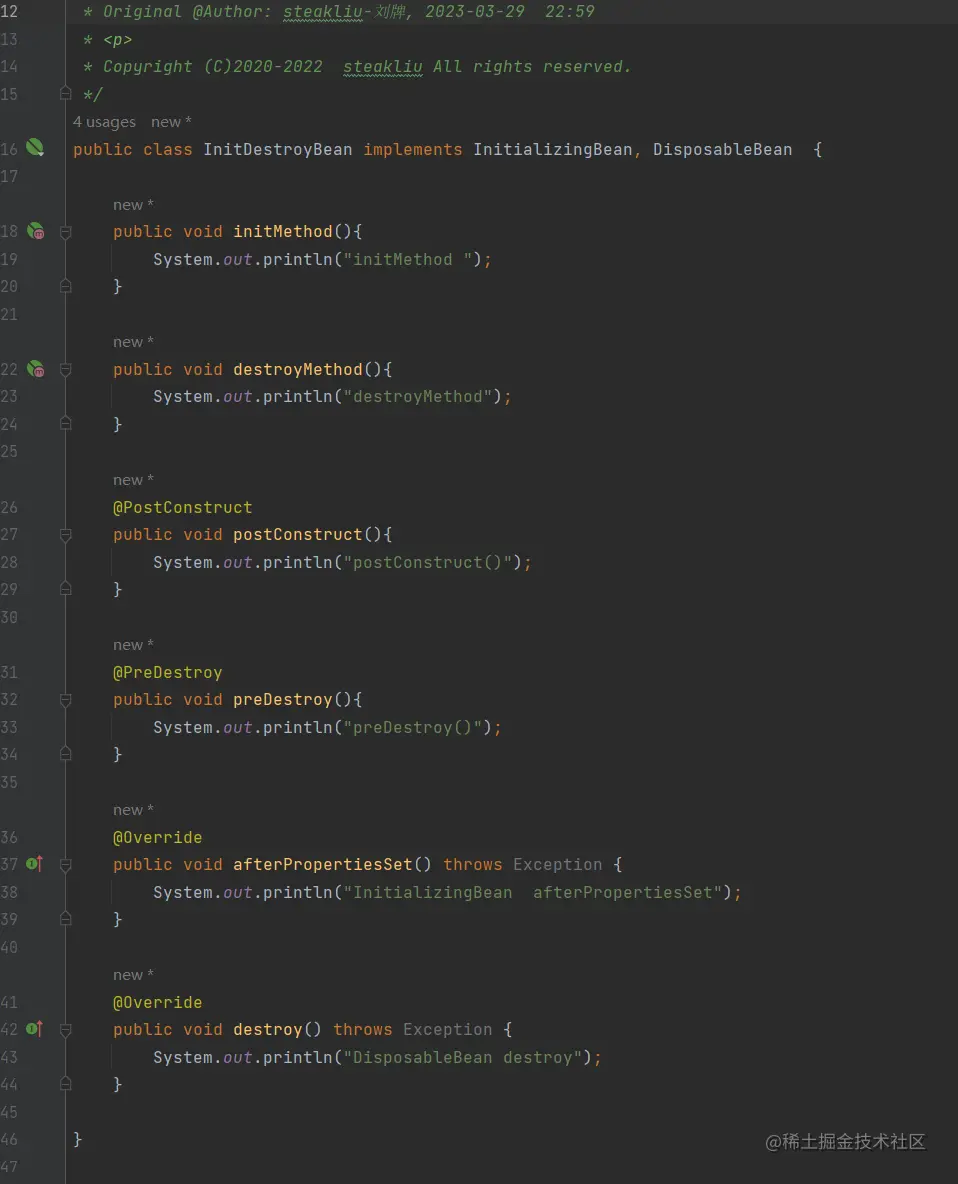Collapse the comment block fold marker at line 15

tap(66, 94)
